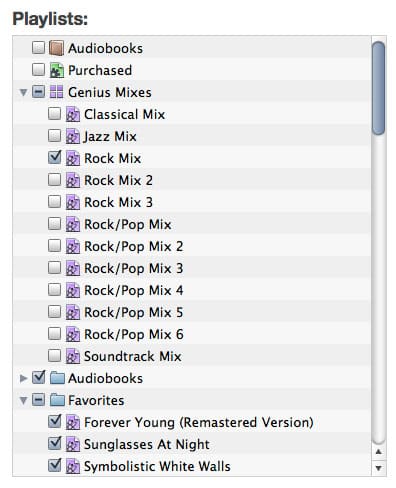Image resolution: width=396 pixels, height=488 pixels.
Task: Click the Rock/Pop Mix 2 playlist icon
Action: click(x=72, y=246)
